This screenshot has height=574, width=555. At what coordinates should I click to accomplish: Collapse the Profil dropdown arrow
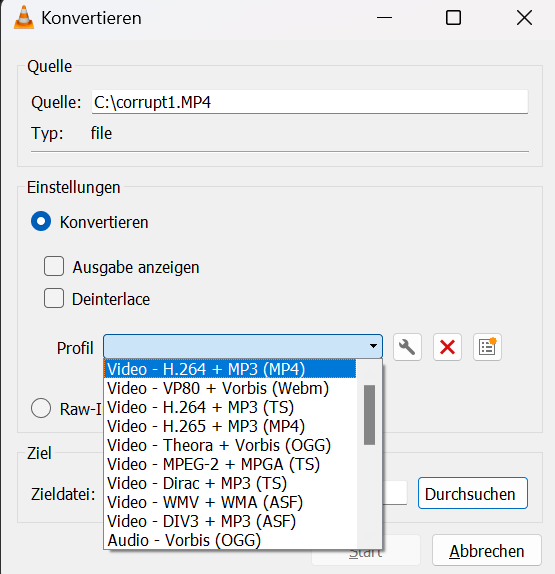373,346
